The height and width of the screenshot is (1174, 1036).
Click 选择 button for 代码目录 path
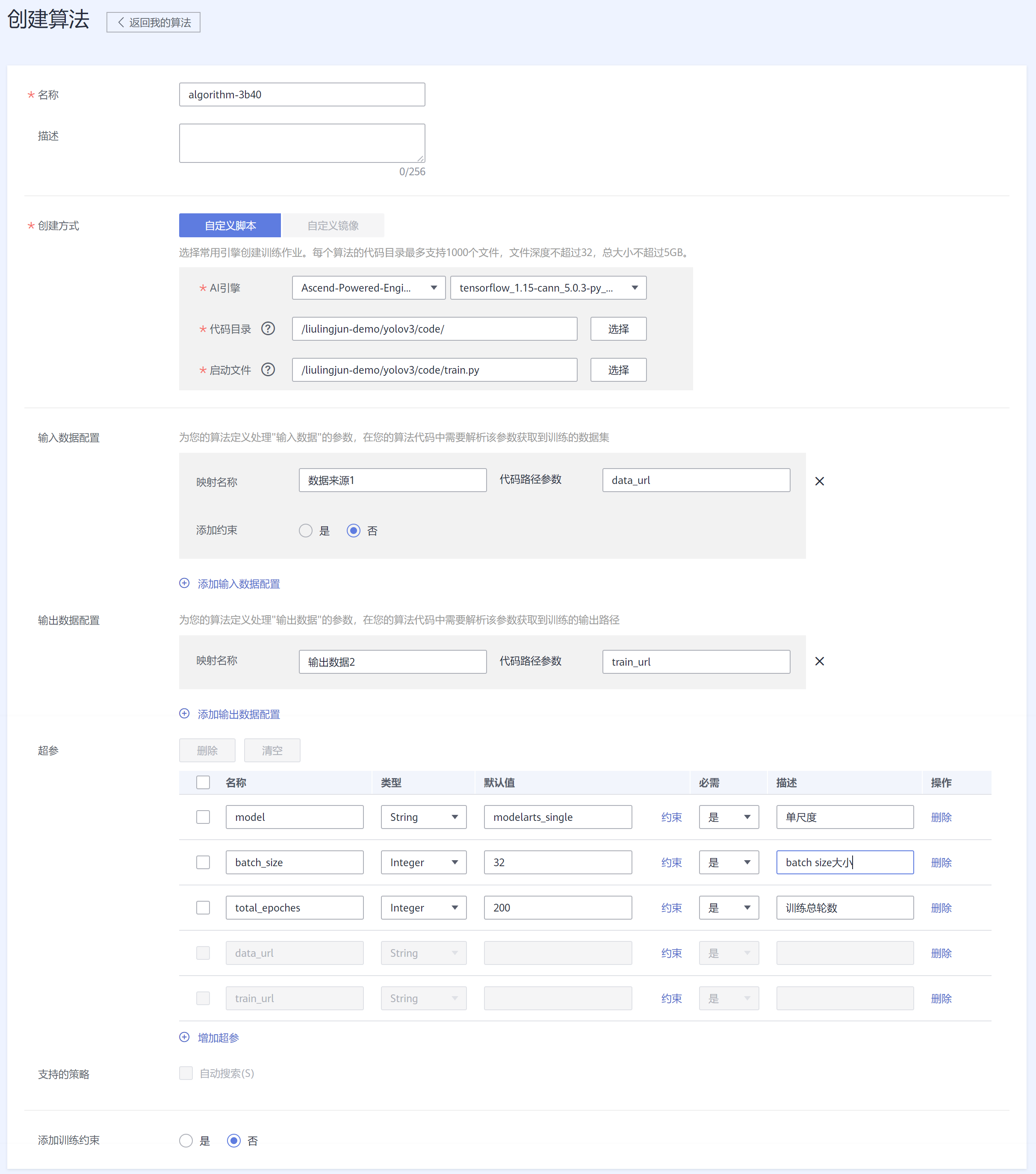coord(618,328)
